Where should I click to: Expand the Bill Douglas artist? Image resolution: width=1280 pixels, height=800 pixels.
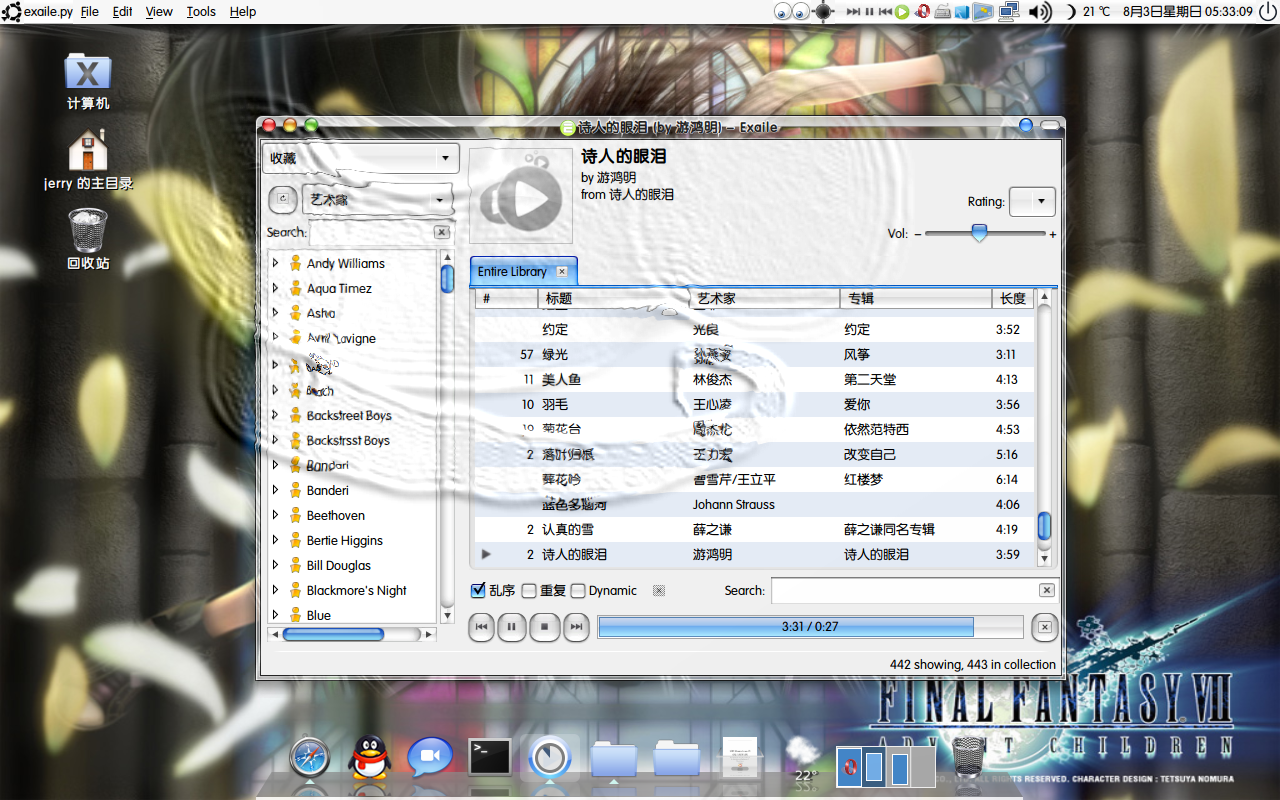(x=275, y=565)
